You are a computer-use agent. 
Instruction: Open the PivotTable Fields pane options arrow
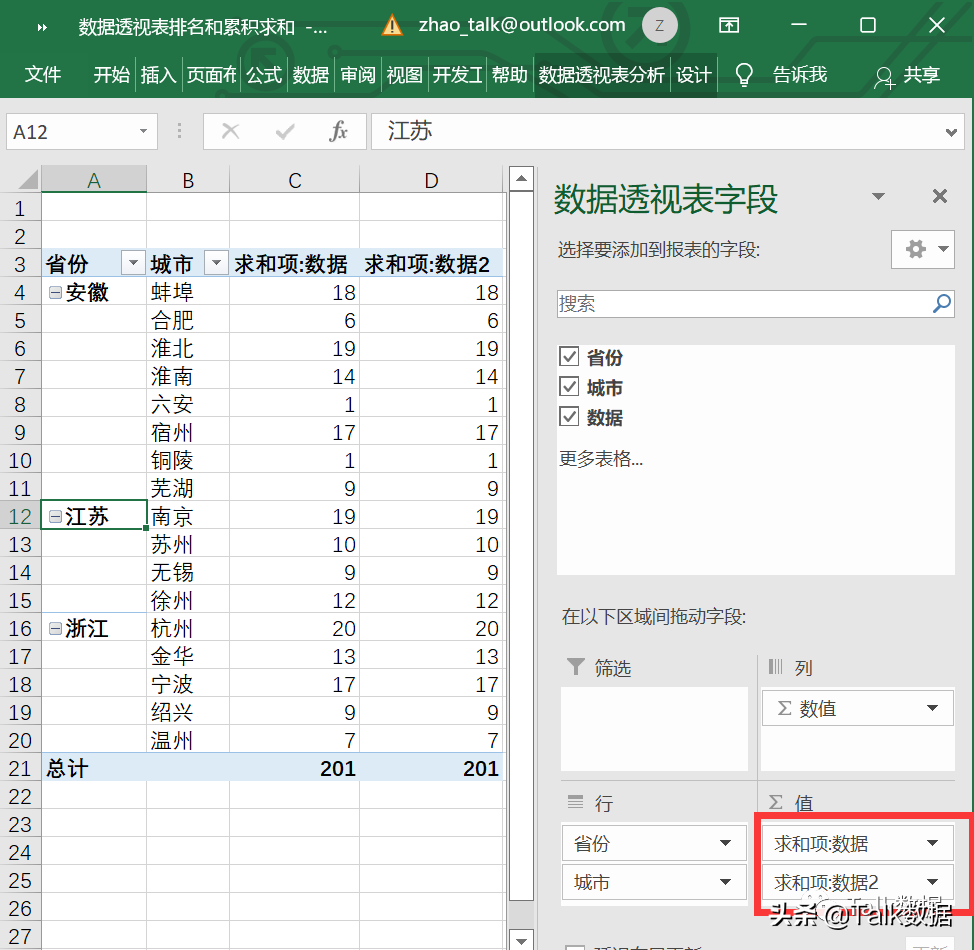tap(878, 196)
